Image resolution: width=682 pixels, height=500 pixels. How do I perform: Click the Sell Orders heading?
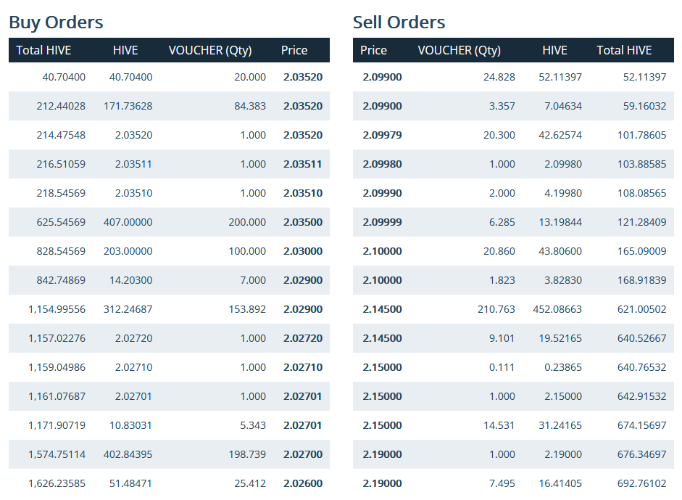(x=399, y=22)
